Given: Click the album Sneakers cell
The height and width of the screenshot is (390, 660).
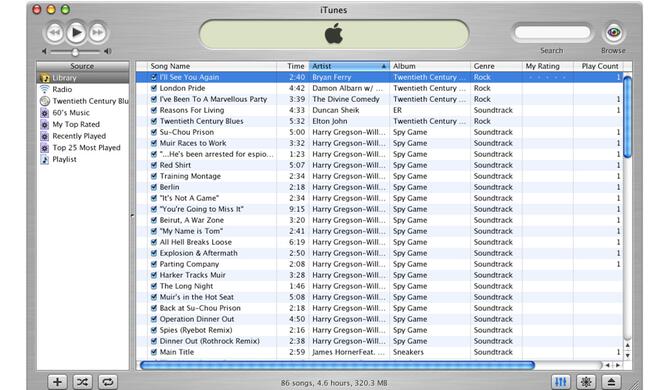Looking at the screenshot, I should [408, 352].
